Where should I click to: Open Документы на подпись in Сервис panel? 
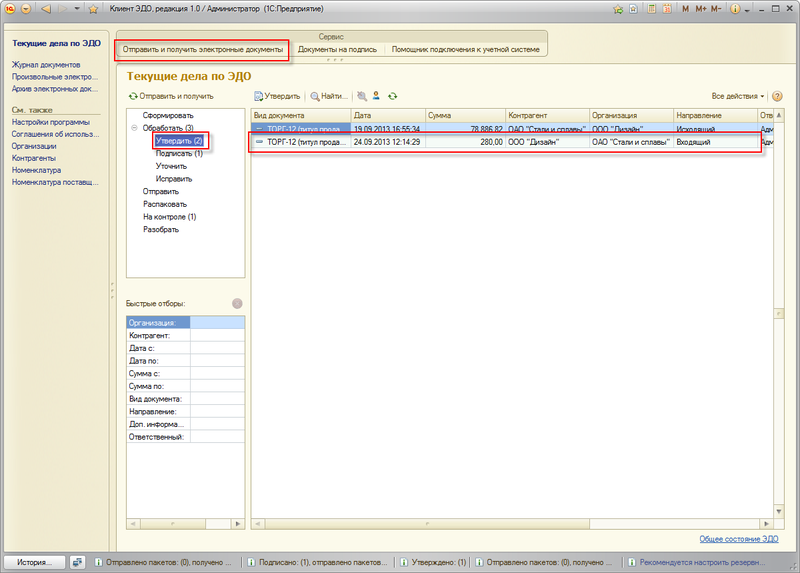pos(337,49)
